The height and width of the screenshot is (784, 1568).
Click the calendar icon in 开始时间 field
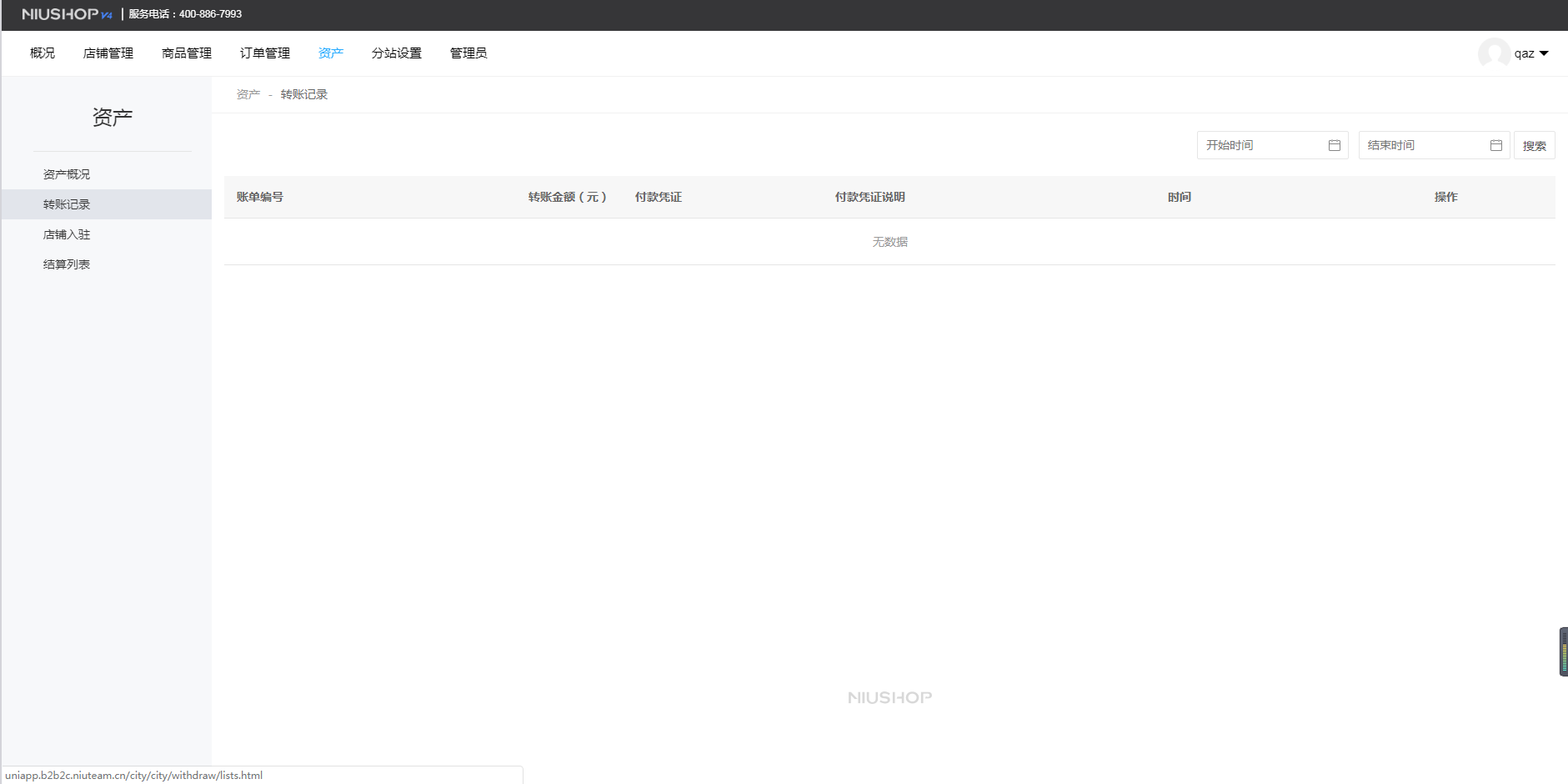[x=1334, y=145]
